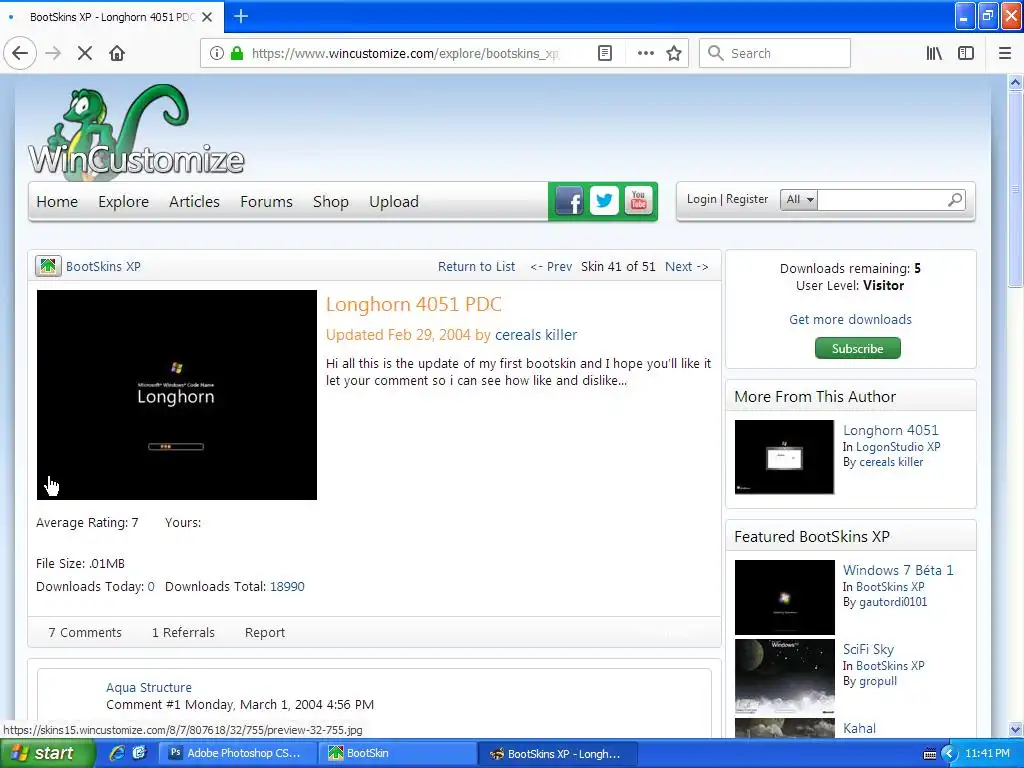Click the Report tab

click(264, 632)
